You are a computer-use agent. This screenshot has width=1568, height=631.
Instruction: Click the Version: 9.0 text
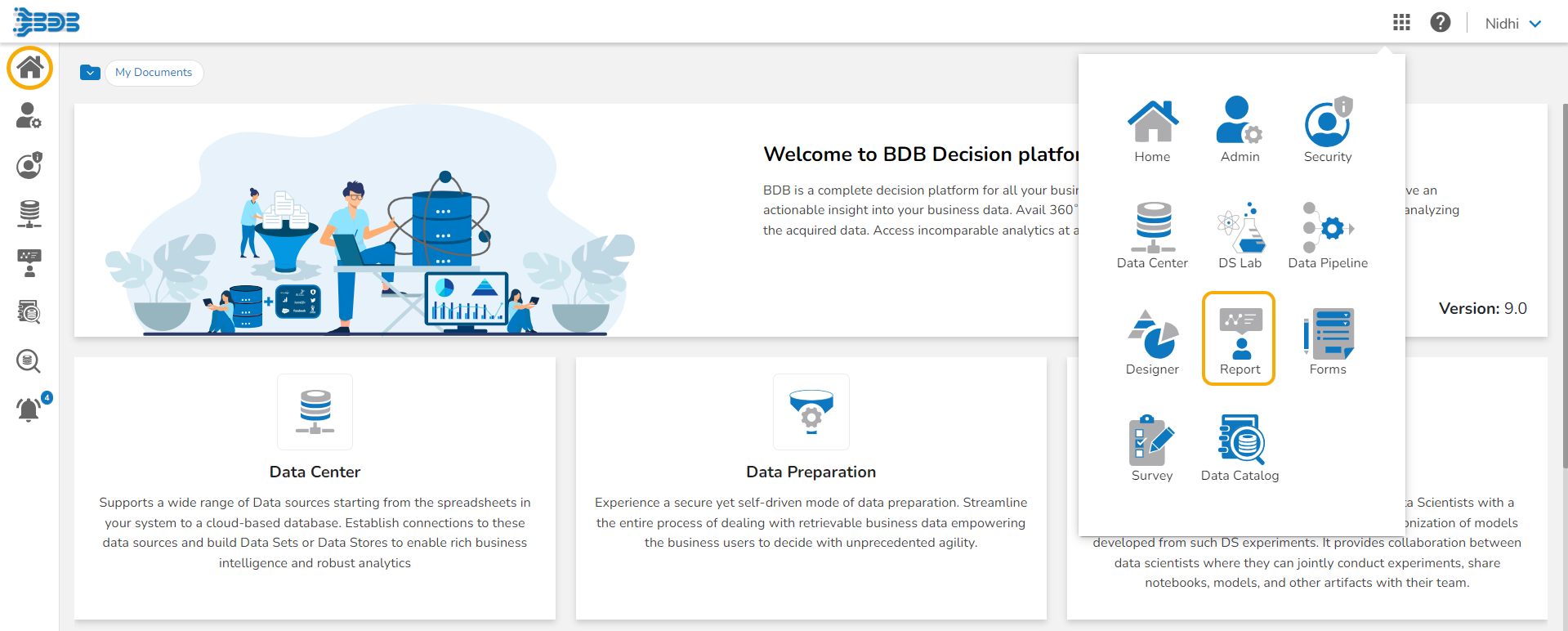click(1482, 308)
